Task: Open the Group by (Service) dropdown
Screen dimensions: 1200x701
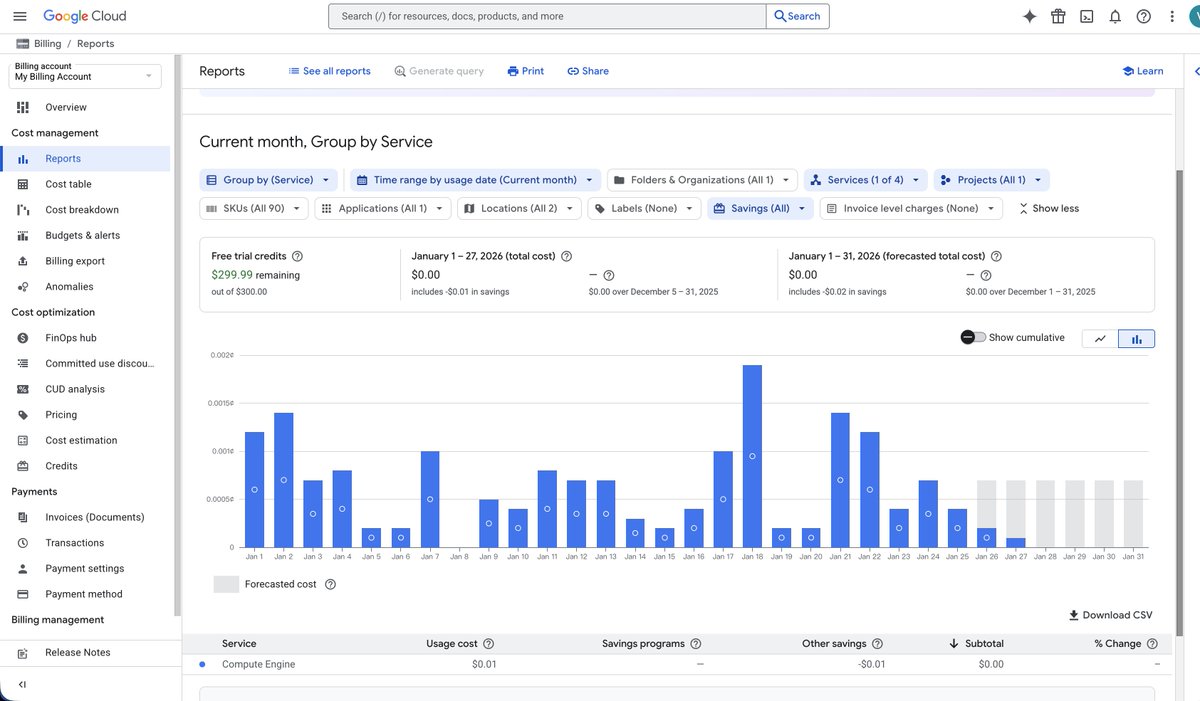Action: click(x=269, y=180)
